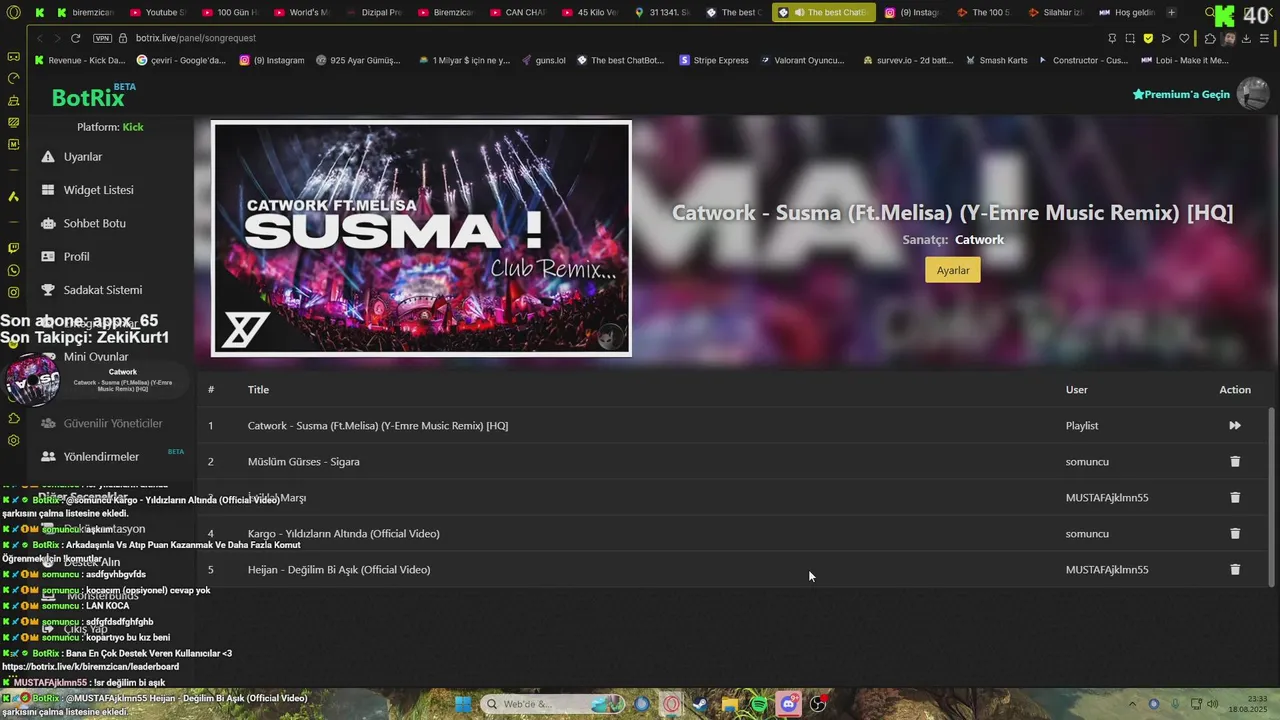Click Playlist user cell in first row
Image resolution: width=1280 pixels, height=720 pixels.
coord(1082,425)
